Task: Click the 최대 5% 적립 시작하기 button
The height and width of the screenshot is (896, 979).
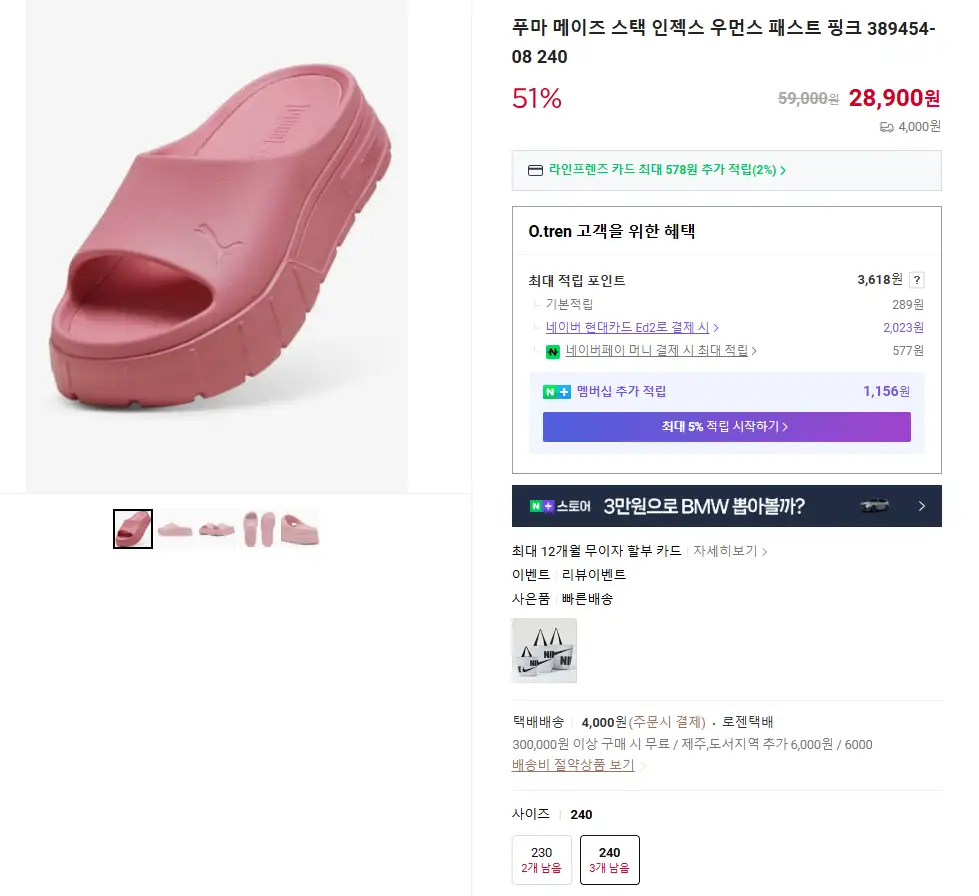Action: pos(726,427)
